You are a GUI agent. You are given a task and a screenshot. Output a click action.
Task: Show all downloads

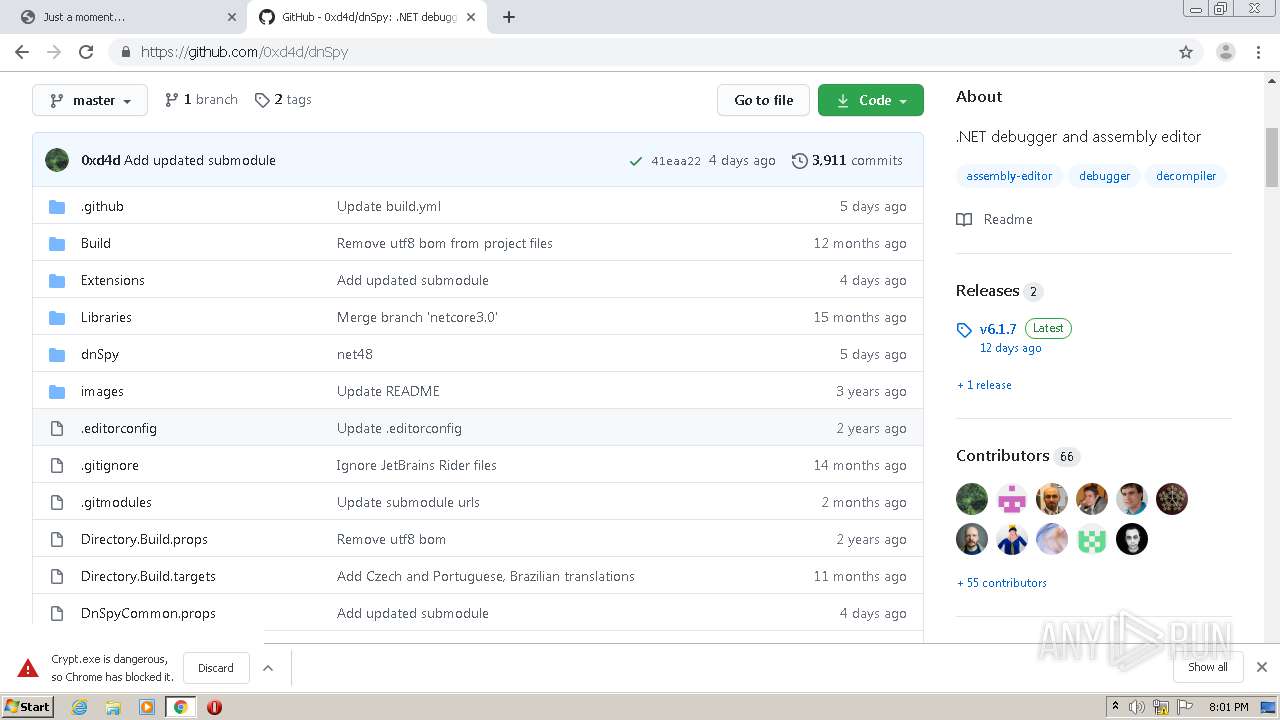click(1207, 667)
